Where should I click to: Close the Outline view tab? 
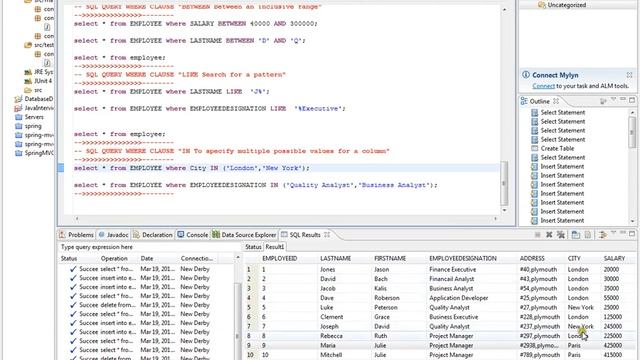[556, 101]
